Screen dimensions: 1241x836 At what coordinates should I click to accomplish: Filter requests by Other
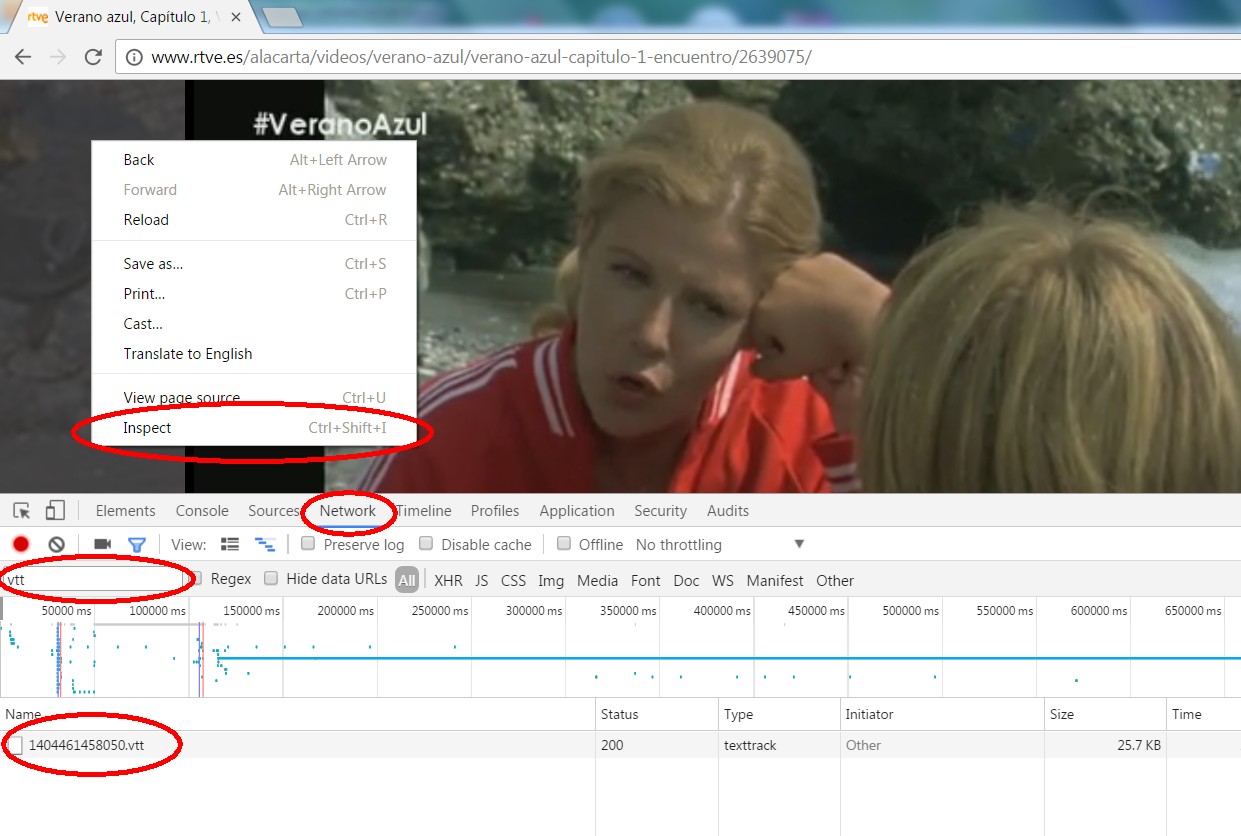tap(835, 580)
